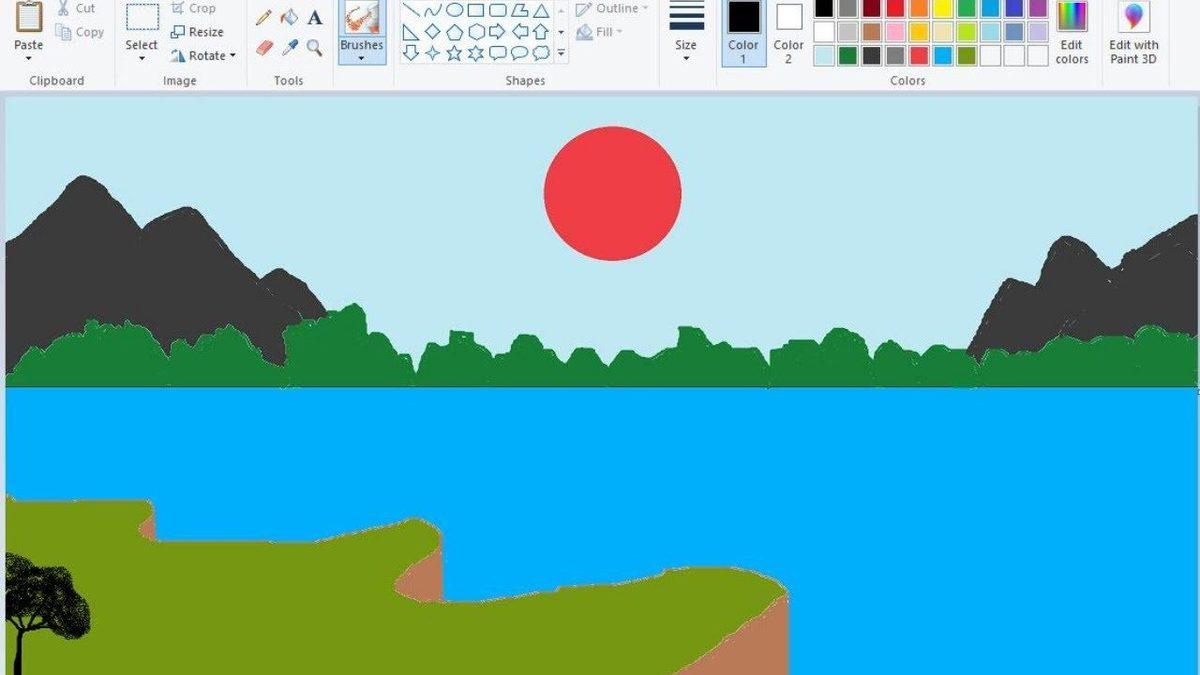Open the Select tool dropdown arrow
The image size is (1200, 675).
[x=141, y=59]
